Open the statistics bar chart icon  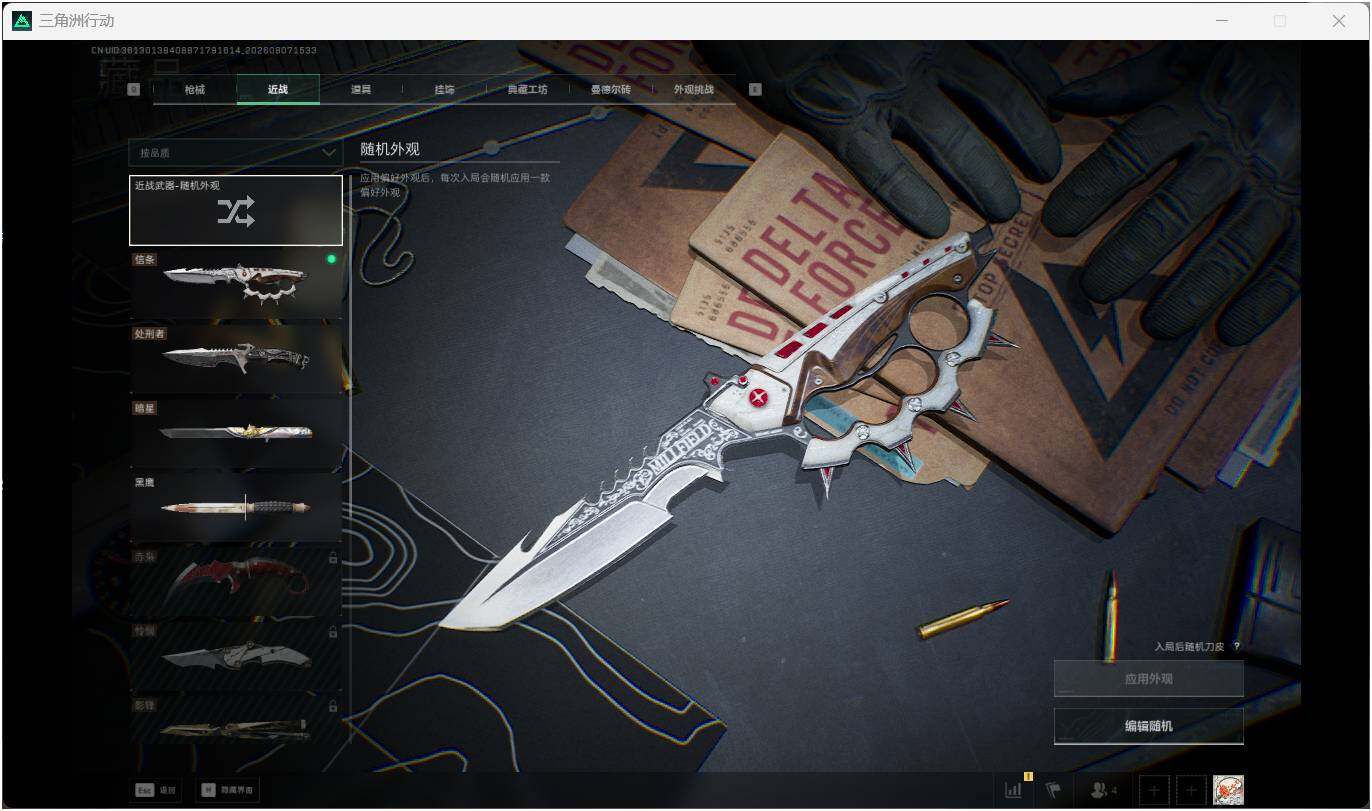(1013, 790)
